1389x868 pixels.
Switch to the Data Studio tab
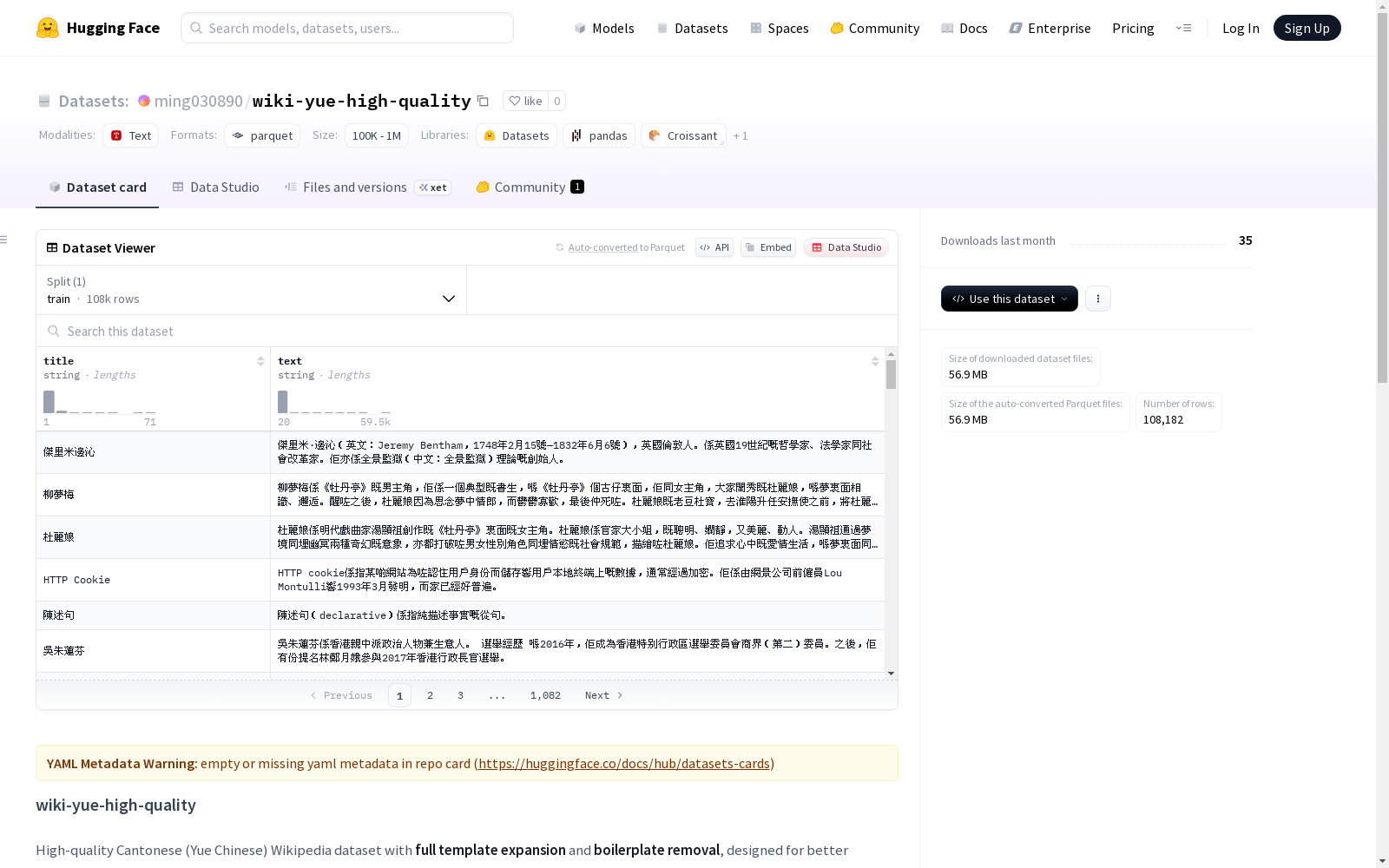[216, 187]
